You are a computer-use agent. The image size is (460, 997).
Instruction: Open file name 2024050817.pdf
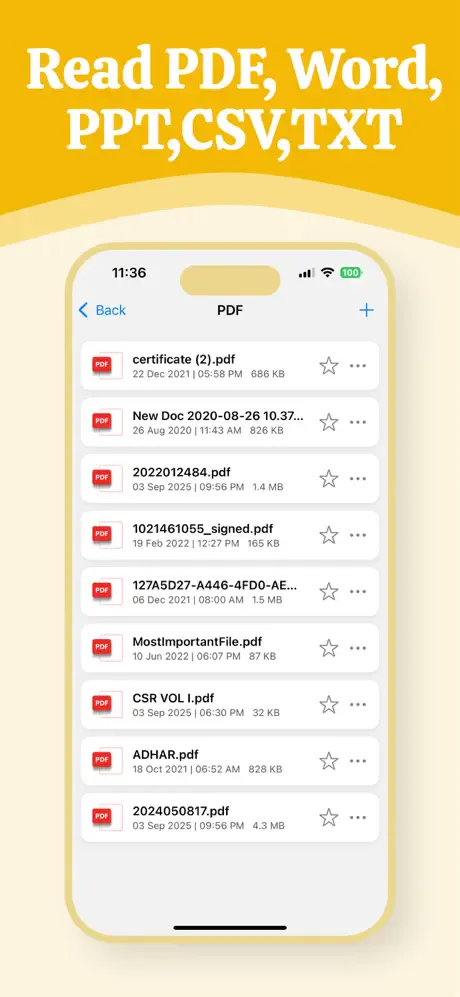pyautogui.click(x=181, y=811)
